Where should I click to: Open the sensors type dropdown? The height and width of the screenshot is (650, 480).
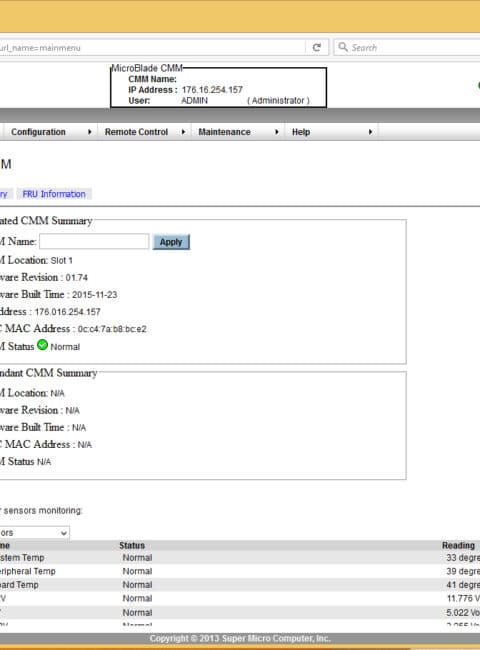pyautogui.click(x=34, y=533)
